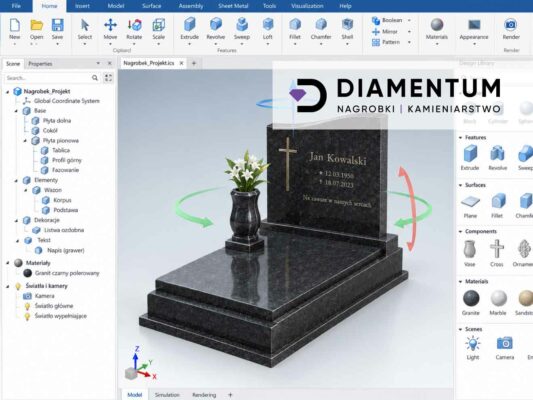The image size is (533, 400).
Task: Collapse Components section in library
Action: [x=460, y=231]
